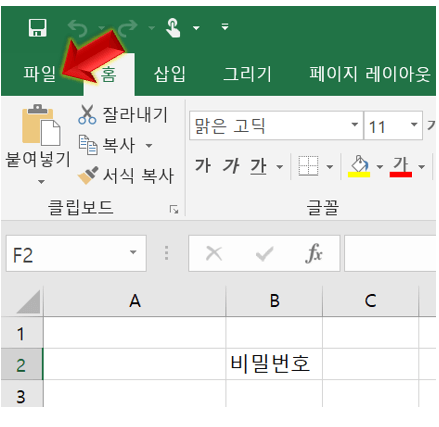Open the 복사 dropdown arrow
This screenshot has width=439, height=427.
pyautogui.click(x=149, y=145)
